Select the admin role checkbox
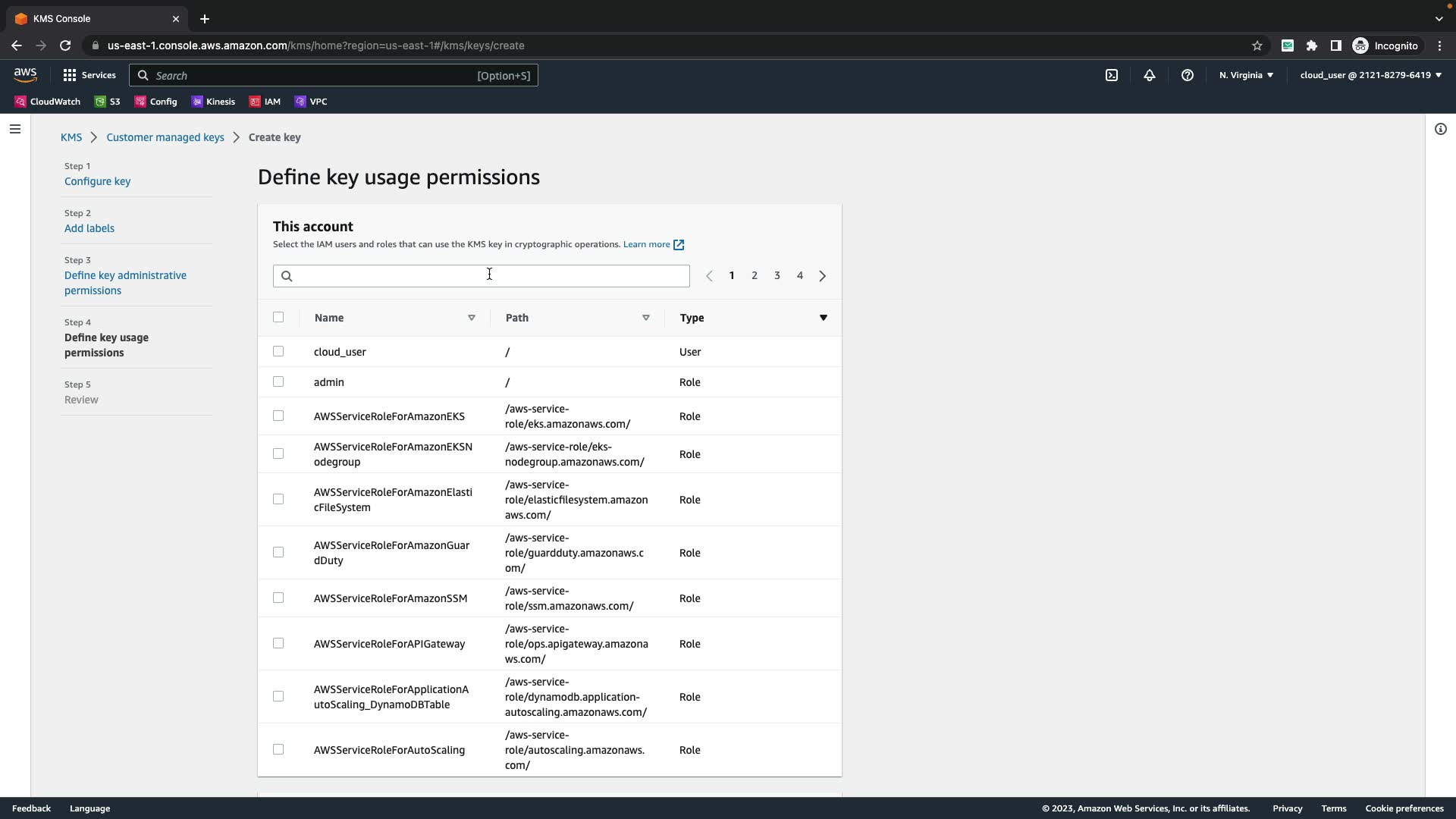The image size is (1456, 819). (x=278, y=382)
